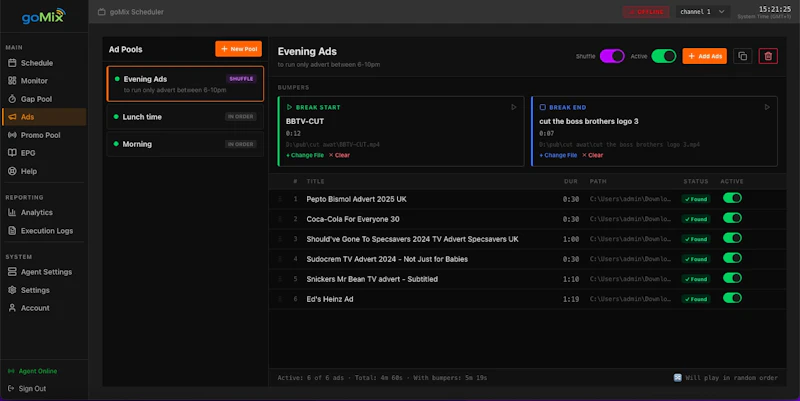Click the OFFLINE status badge
This screenshot has height=401, width=800.
pyautogui.click(x=646, y=12)
